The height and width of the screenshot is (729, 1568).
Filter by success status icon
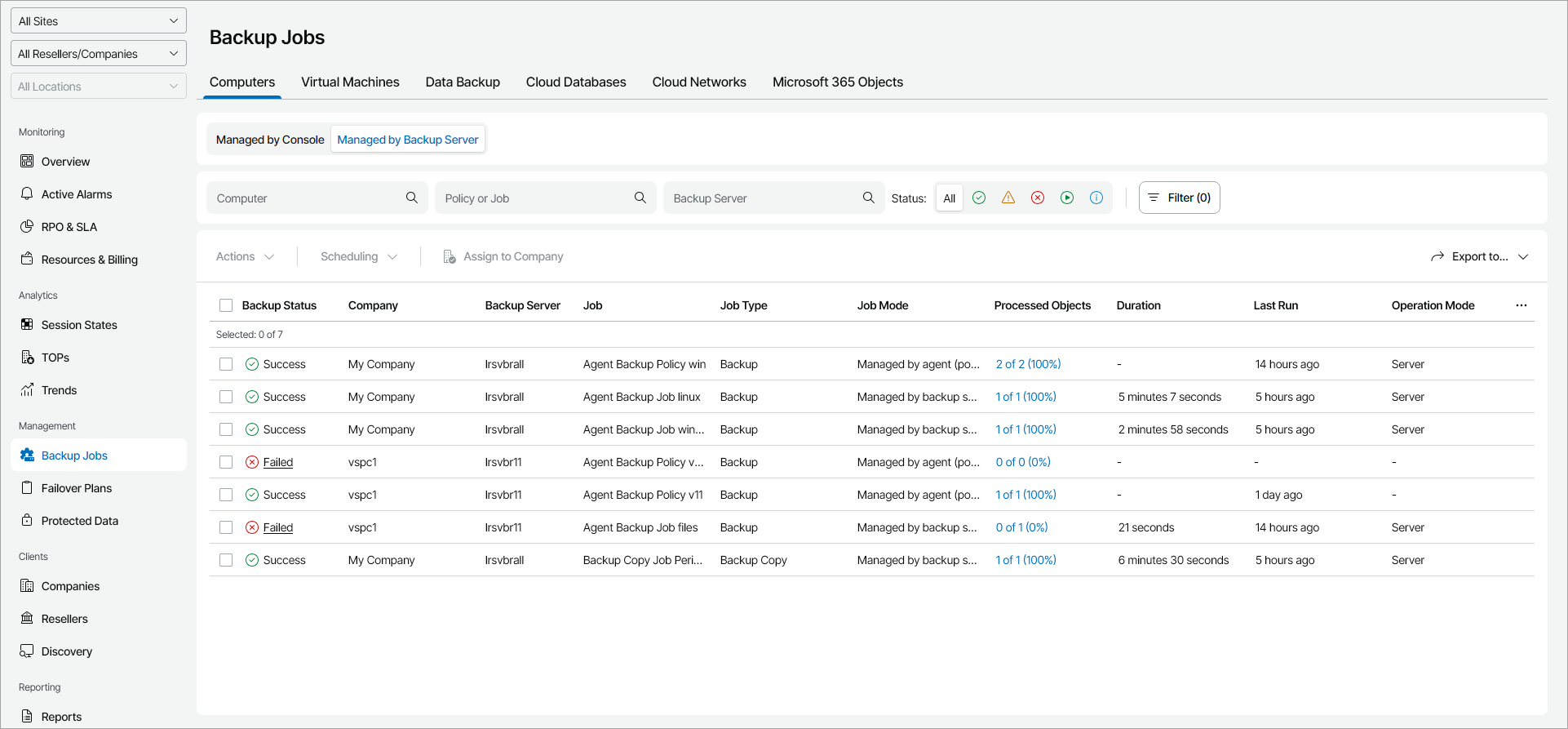click(979, 198)
